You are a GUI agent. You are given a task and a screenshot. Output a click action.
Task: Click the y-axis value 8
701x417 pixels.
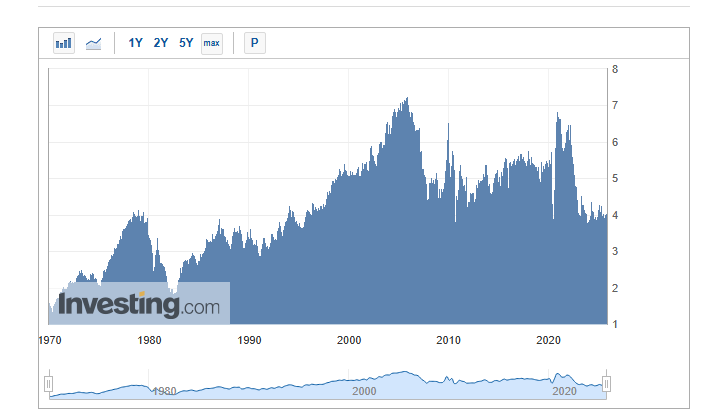pos(615,69)
